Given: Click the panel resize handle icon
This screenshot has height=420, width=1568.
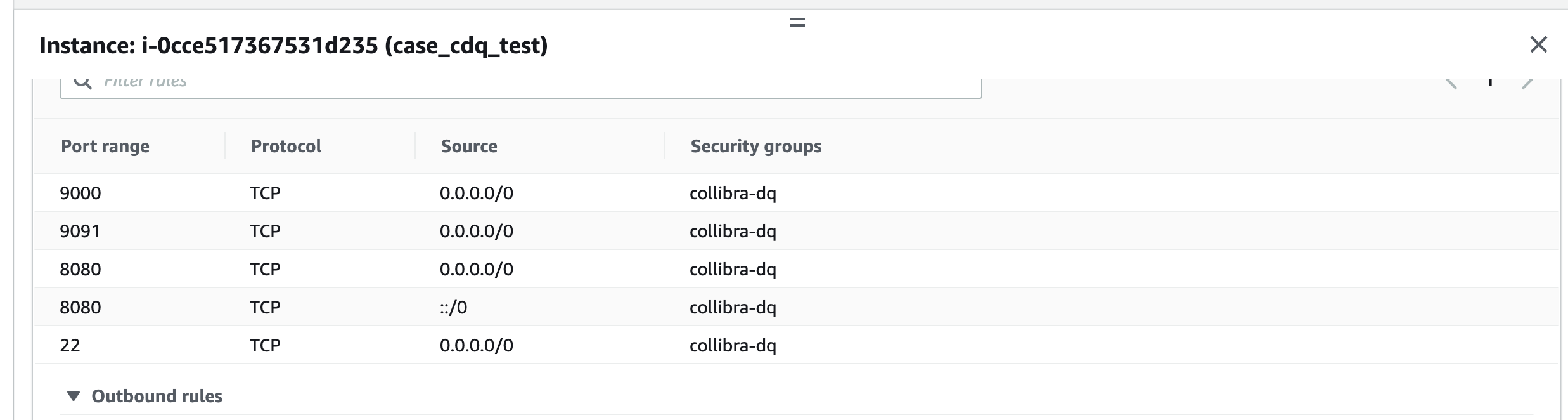Looking at the screenshot, I should (x=797, y=22).
